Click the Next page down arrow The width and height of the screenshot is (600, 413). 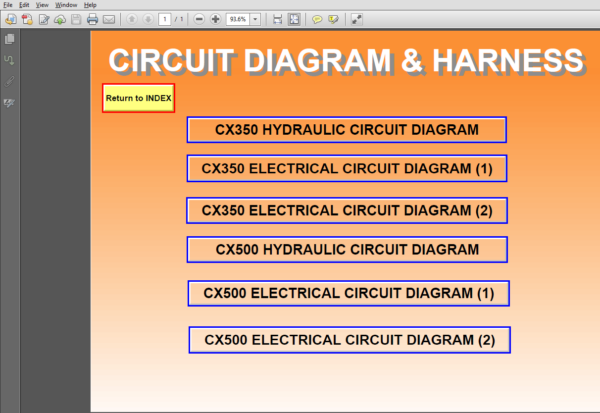[x=148, y=19]
